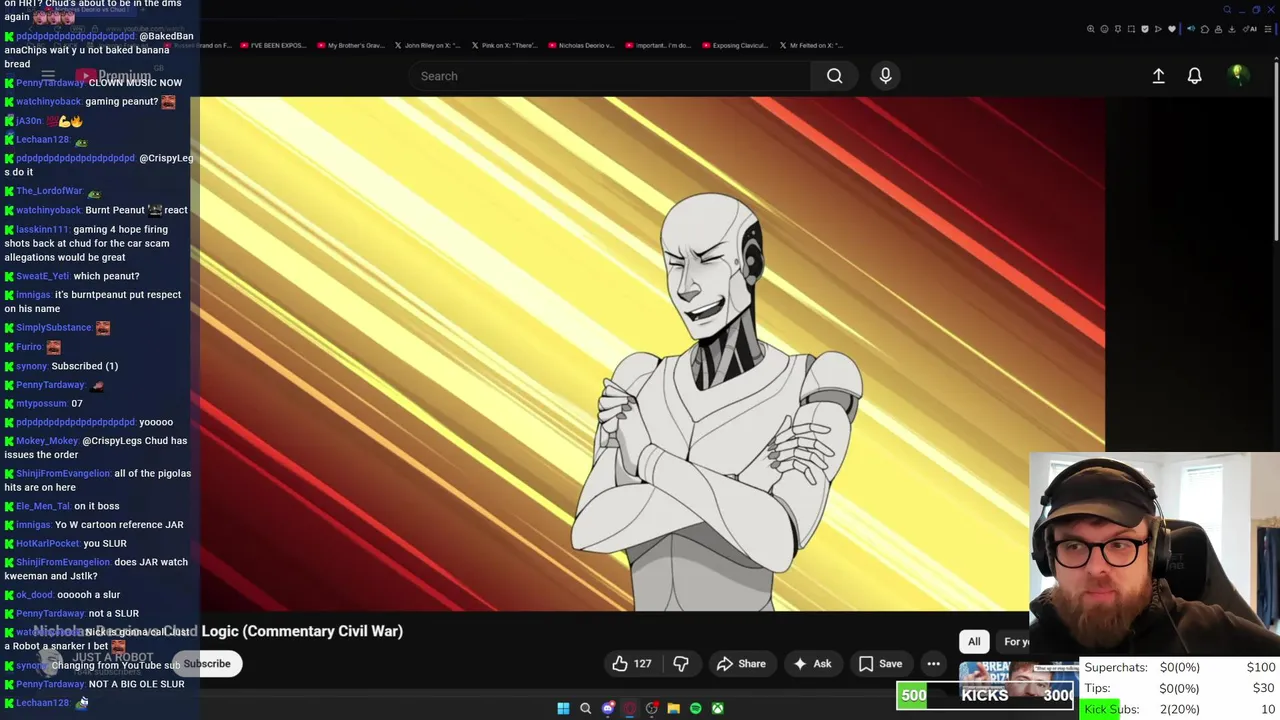The image size is (1280, 720).
Task: Switch to "My Brother's Grav..." browser tab
Action: point(349,45)
